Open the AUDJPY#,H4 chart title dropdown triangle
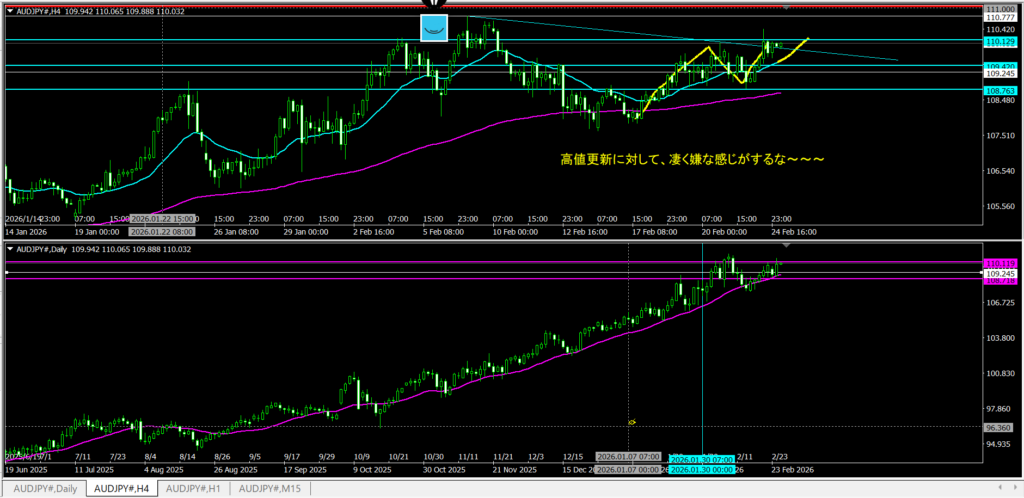 [x=10, y=12]
